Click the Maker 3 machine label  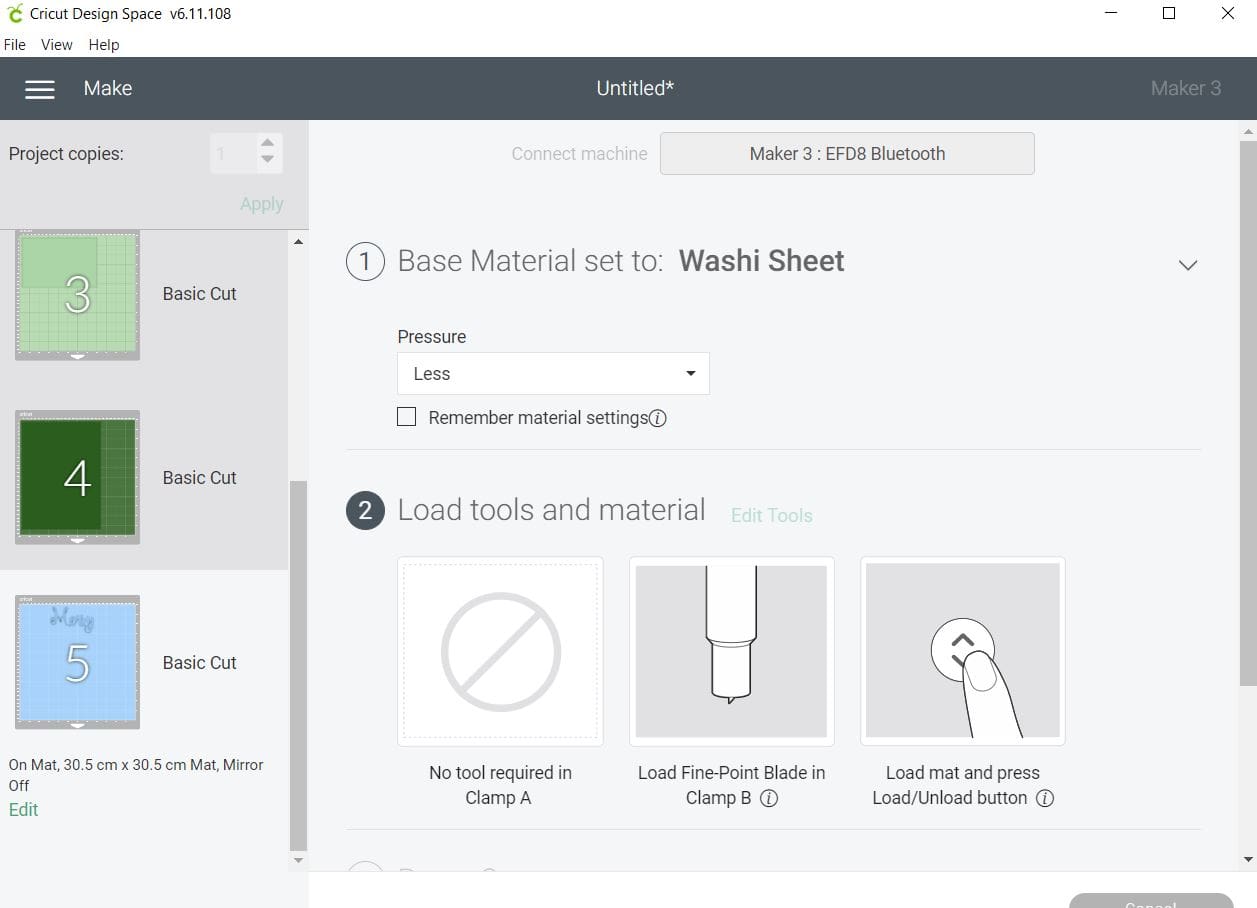point(1186,88)
